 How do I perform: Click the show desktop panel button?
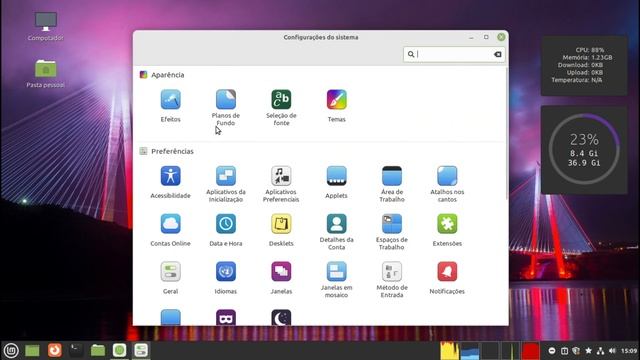click(x=33, y=350)
